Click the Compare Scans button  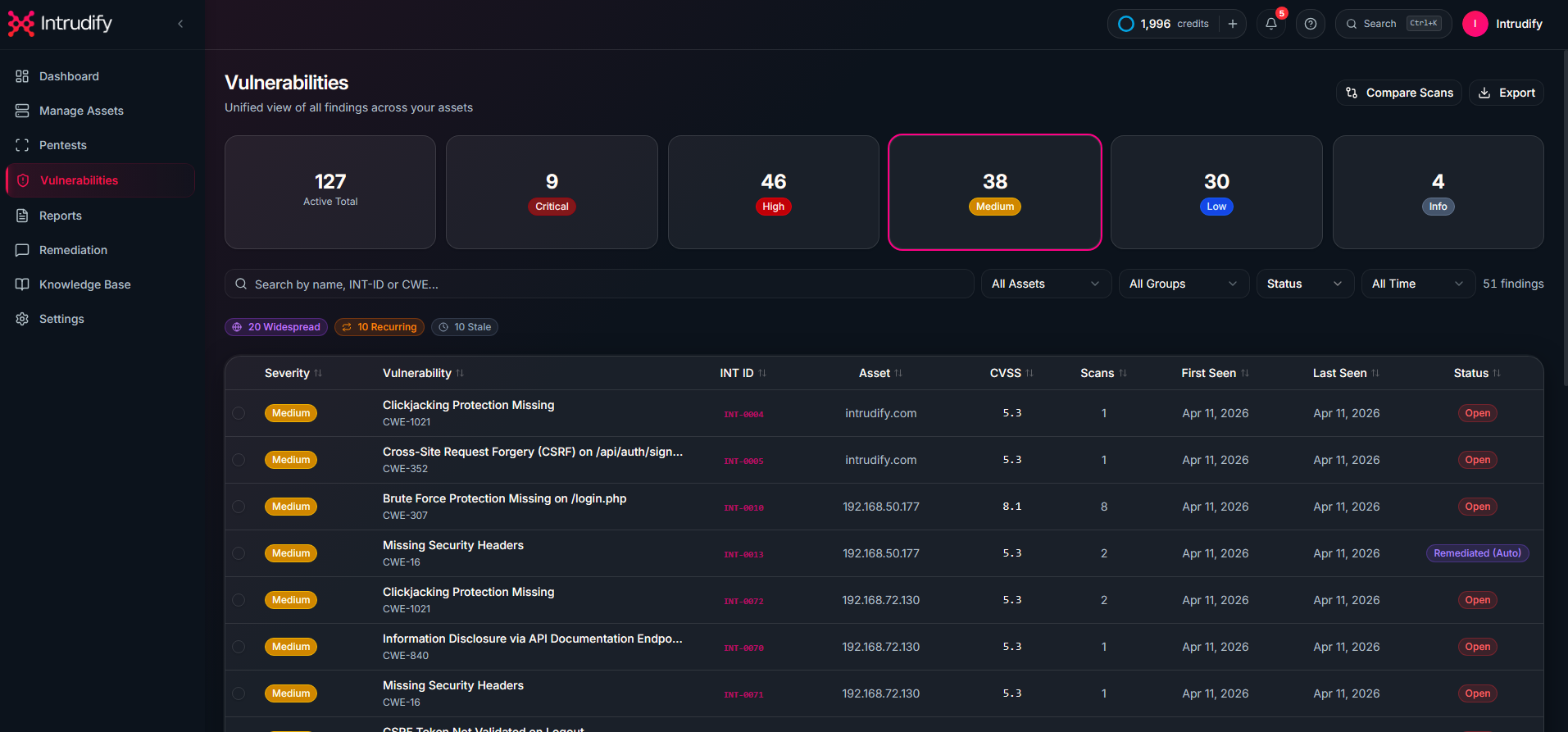click(x=1399, y=93)
